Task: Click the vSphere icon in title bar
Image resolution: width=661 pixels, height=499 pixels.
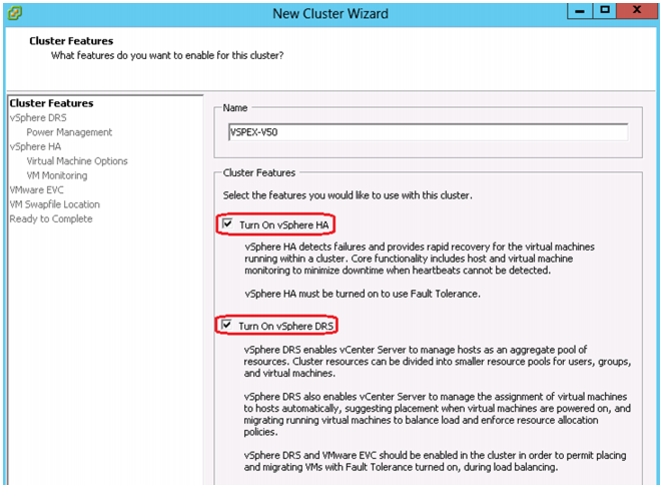Action: pos(15,13)
